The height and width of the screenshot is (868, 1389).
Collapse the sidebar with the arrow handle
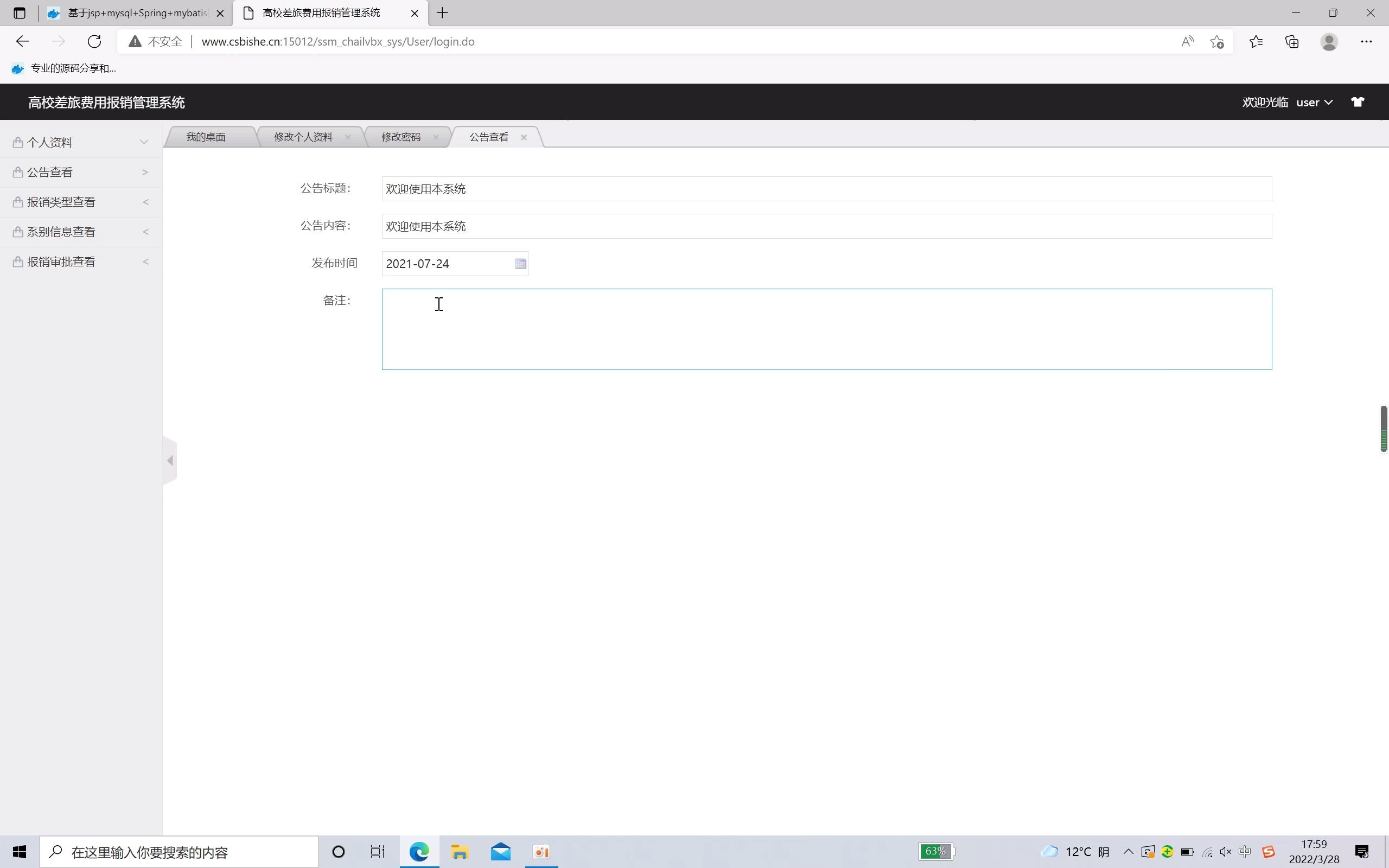170,461
